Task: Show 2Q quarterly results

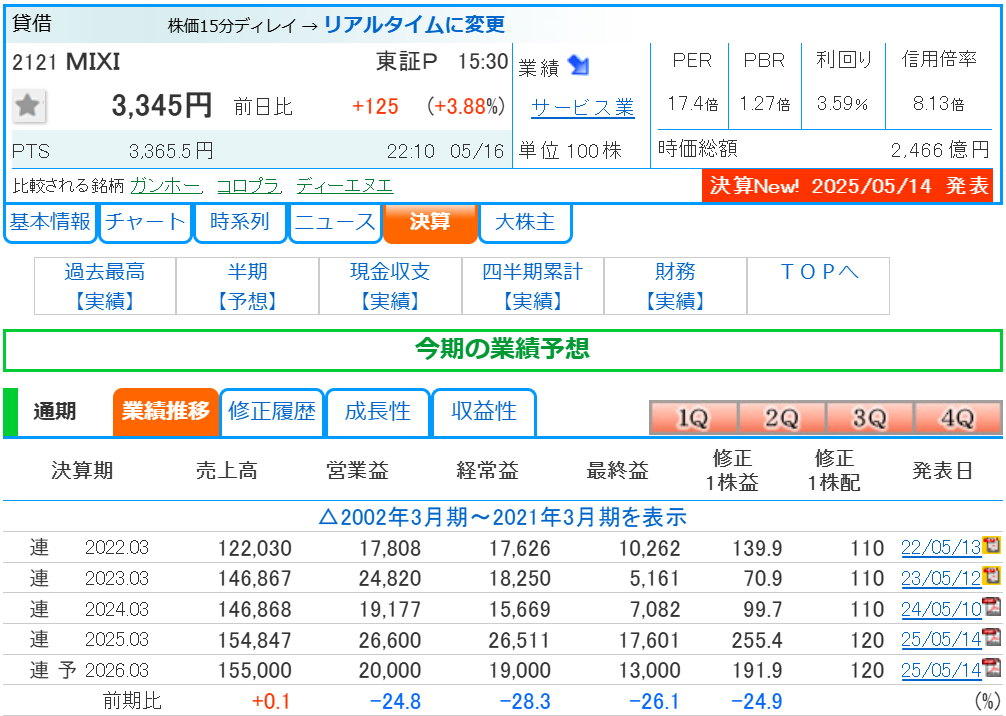Action: tap(781, 418)
